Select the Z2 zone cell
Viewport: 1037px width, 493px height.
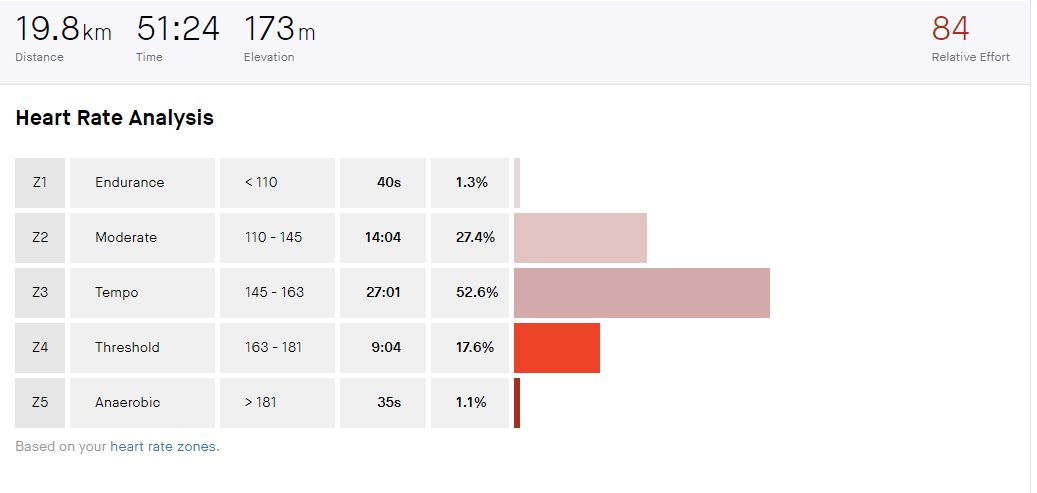(x=40, y=238)
